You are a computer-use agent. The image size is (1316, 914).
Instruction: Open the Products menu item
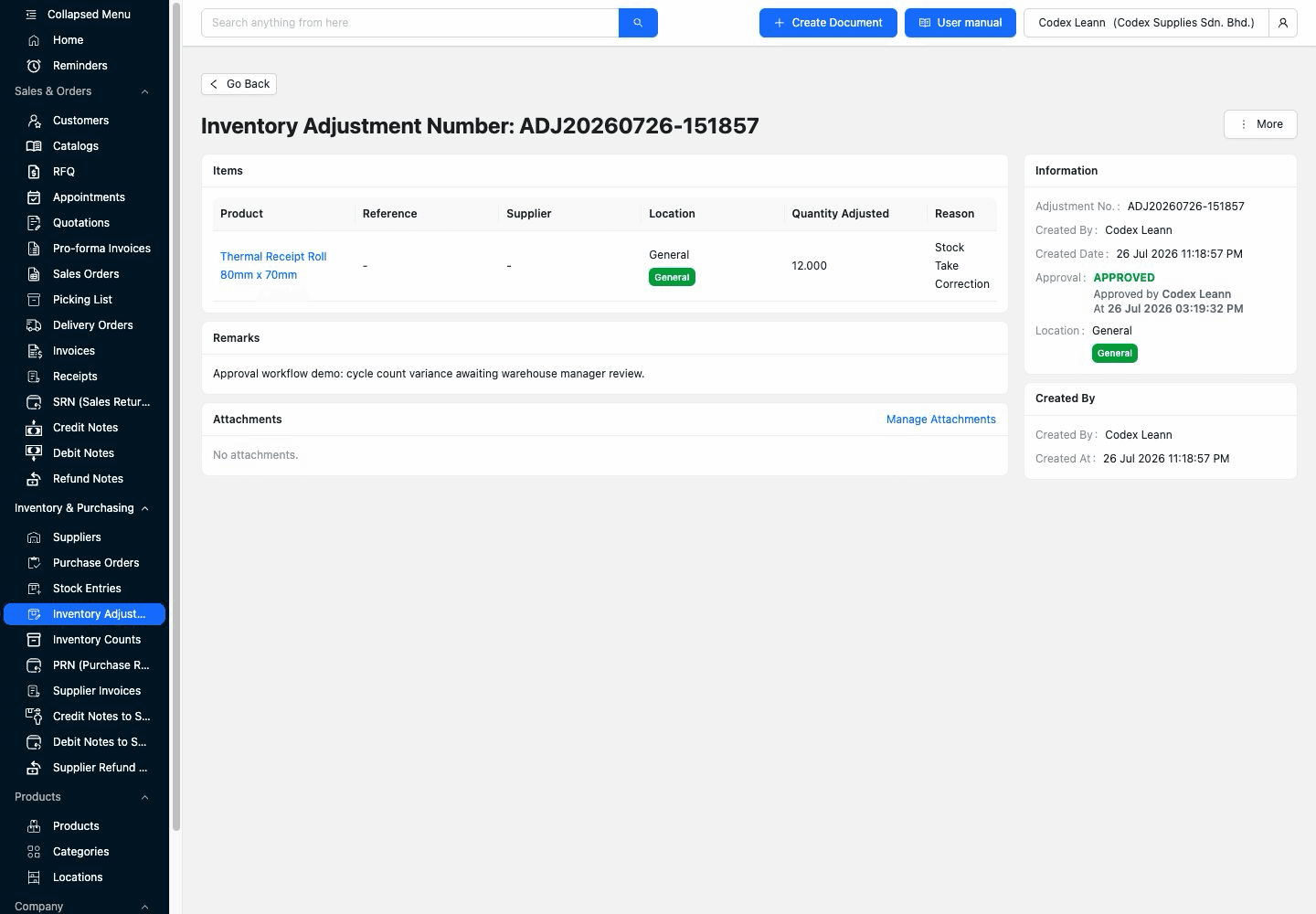84,826
